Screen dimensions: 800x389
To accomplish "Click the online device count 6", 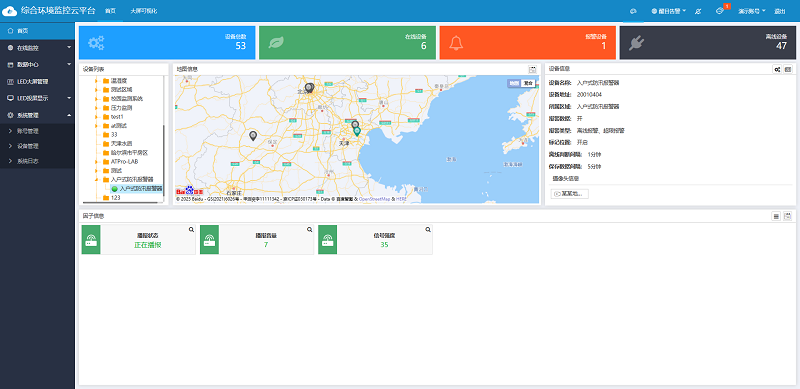I will point(423,46).
